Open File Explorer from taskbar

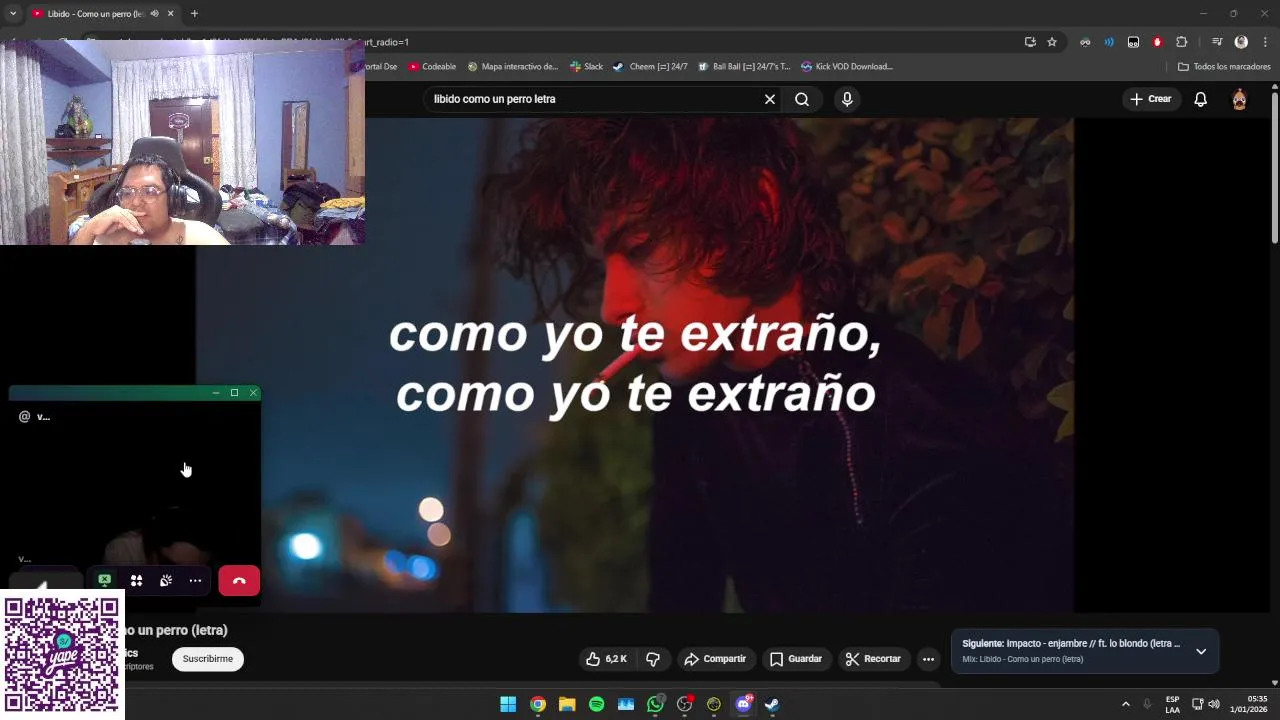[x=567, y=704]
